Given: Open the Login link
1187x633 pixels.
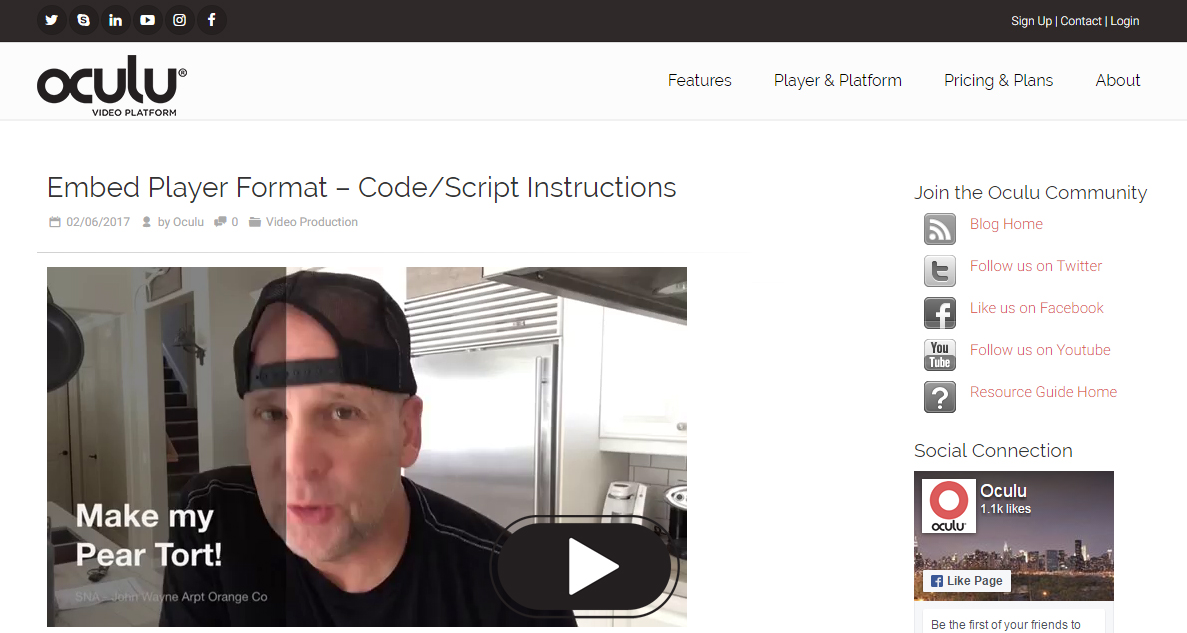Looking at the screenshot, I should click(x=1124, y=21).
